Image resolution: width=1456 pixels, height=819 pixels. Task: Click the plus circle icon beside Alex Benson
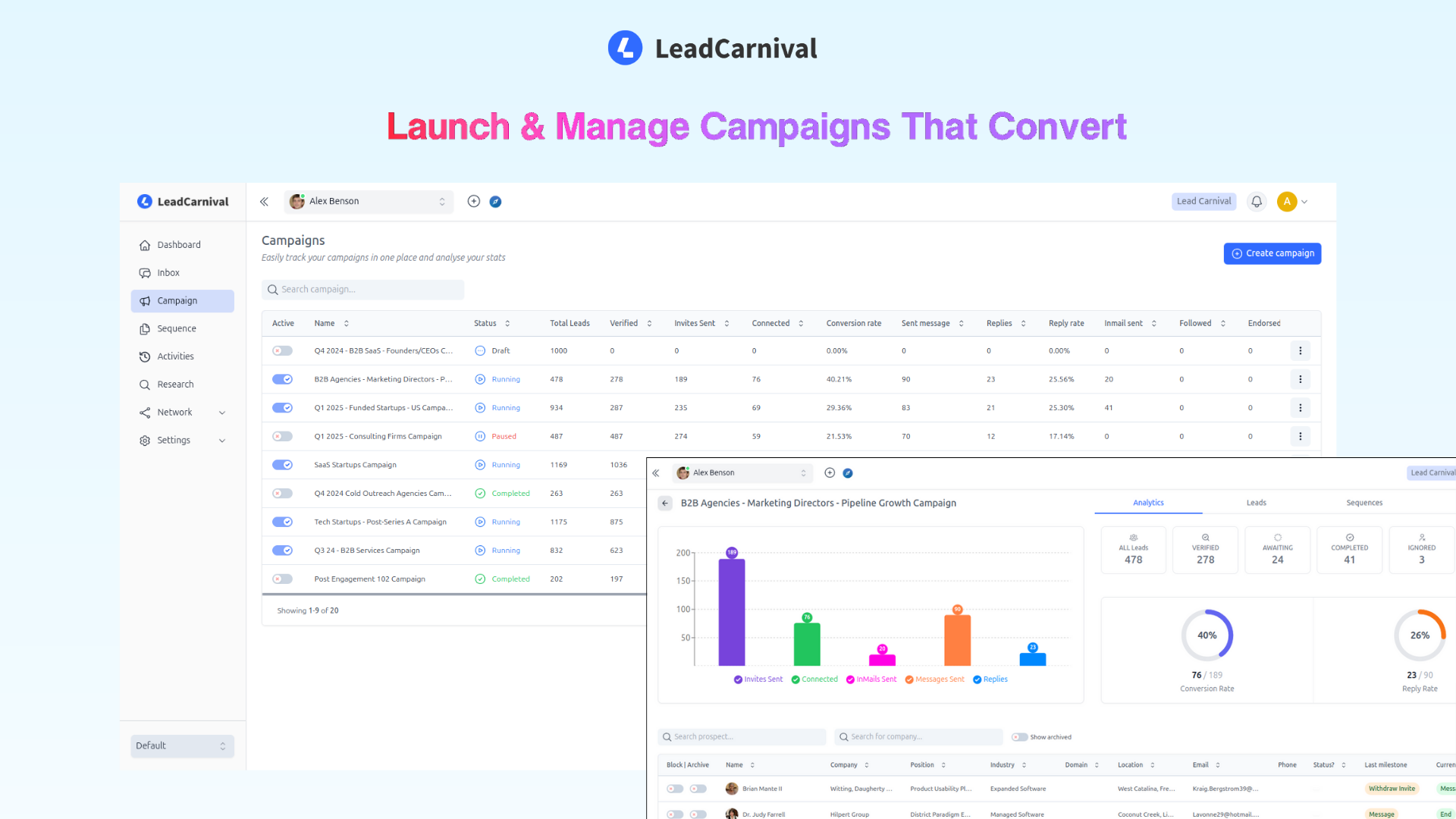coord(474,202)
